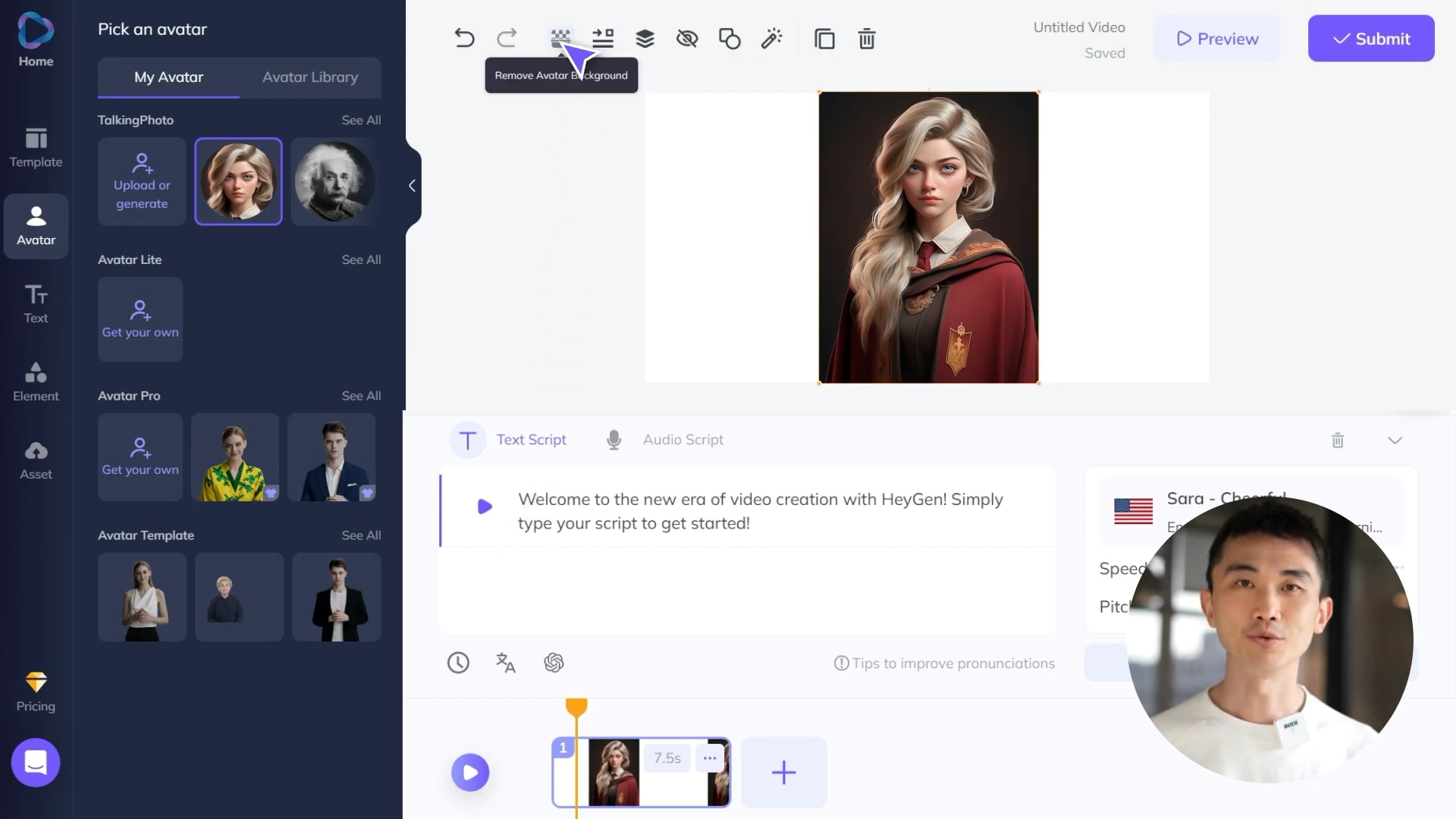The height and width of the screenshot is (819, 1456).
Task: Click the duration clock icon below the script
Action: (x=458, y=662)
